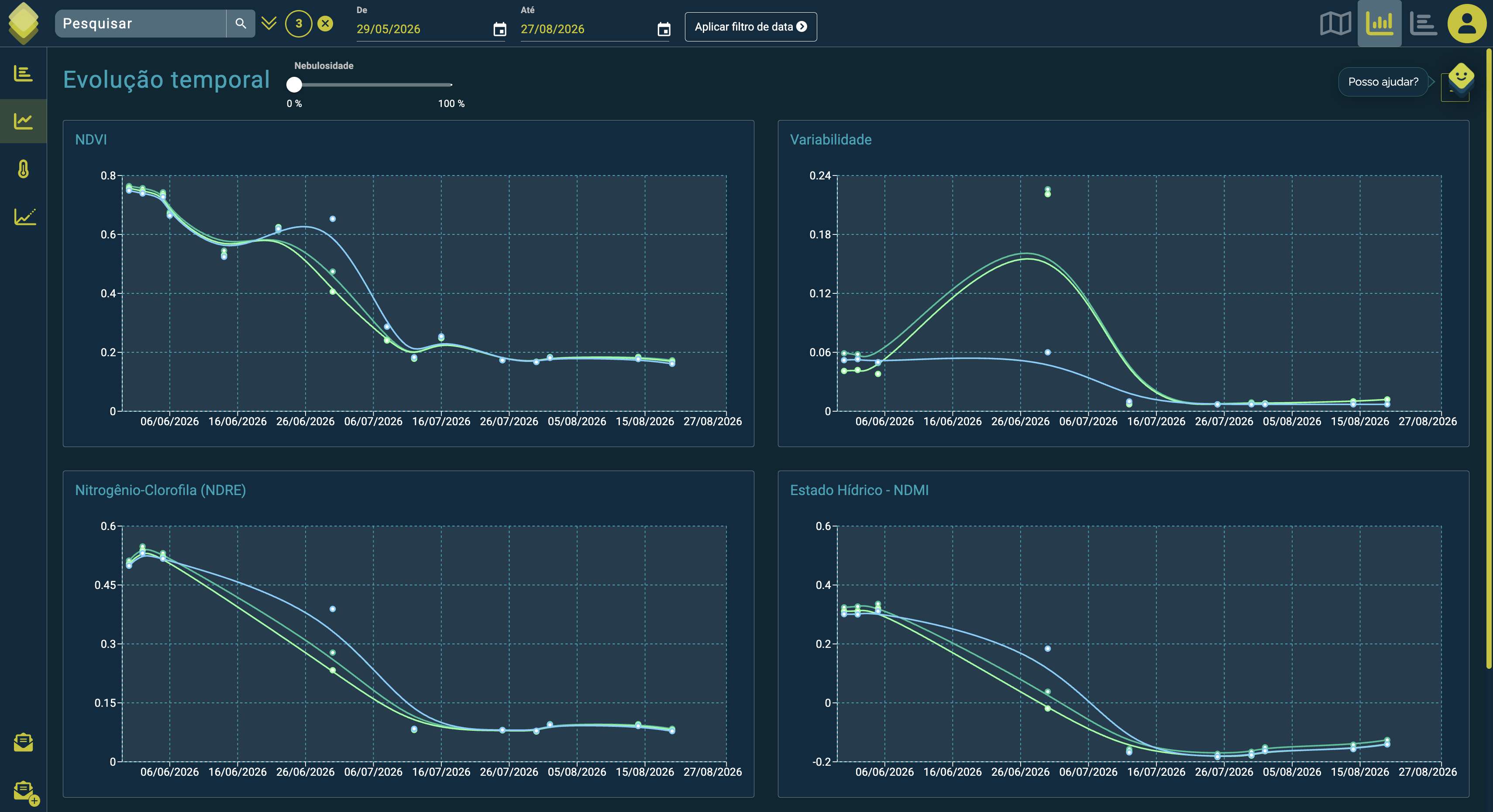Screen dimensions: 1493x812
Task: Click 'Aplicar filtro de data' button
Action: (750, 27)
